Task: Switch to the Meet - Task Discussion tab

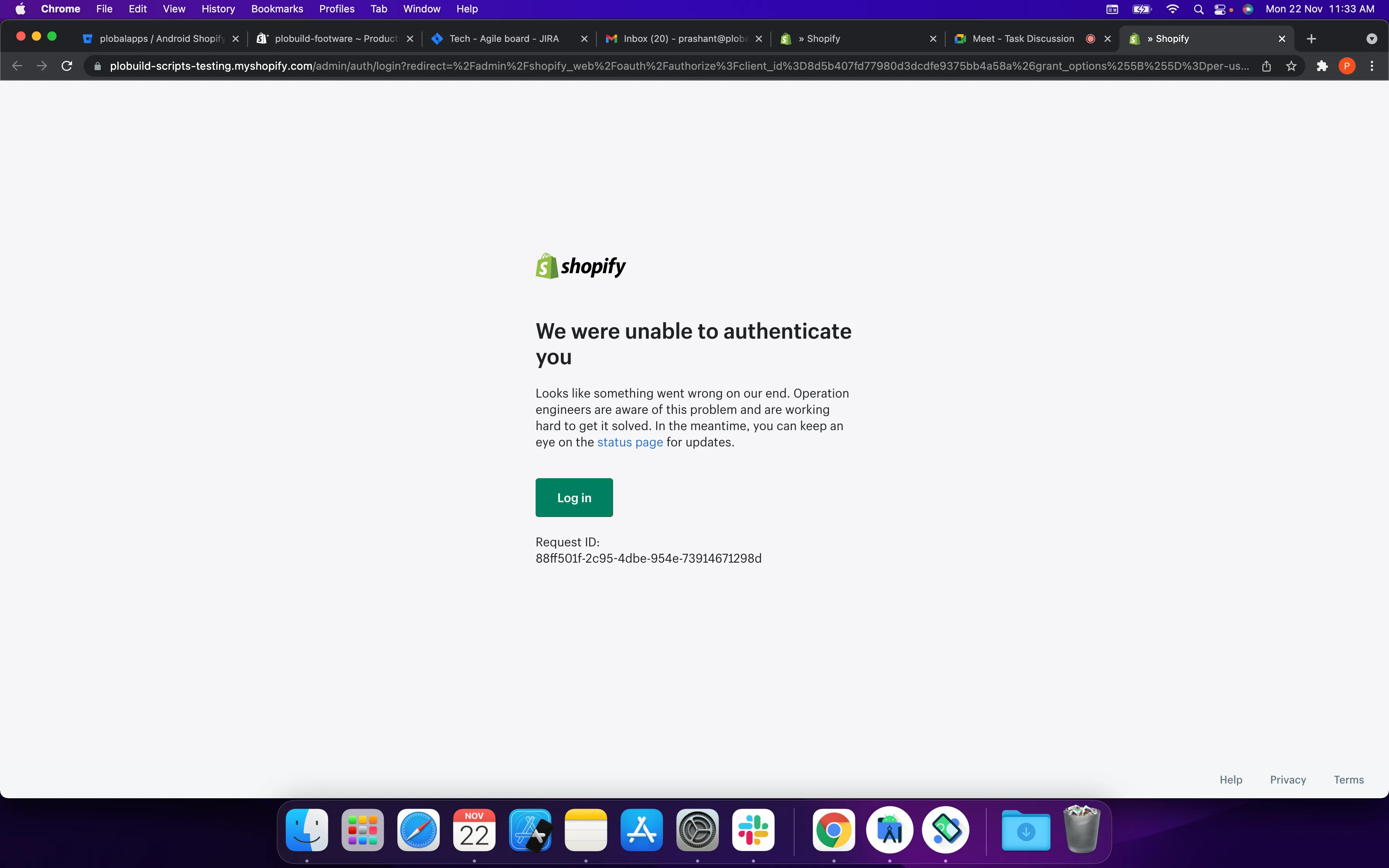Action: (1024, 38)
